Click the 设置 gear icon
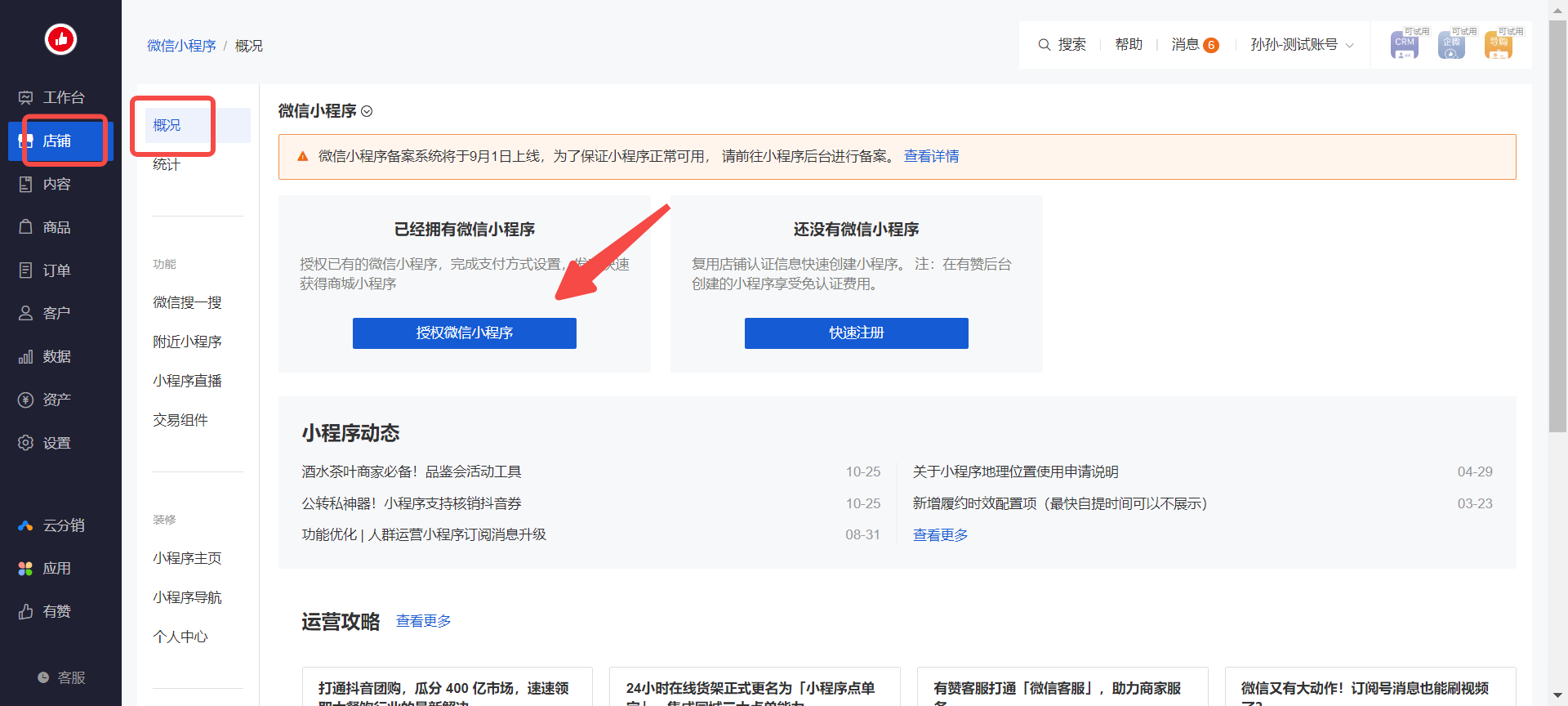1568x706 pixels. (26, 443)
